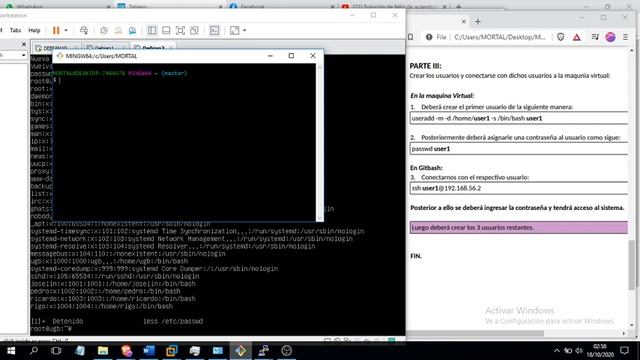Open the Windows Start menu

(11, 351)
